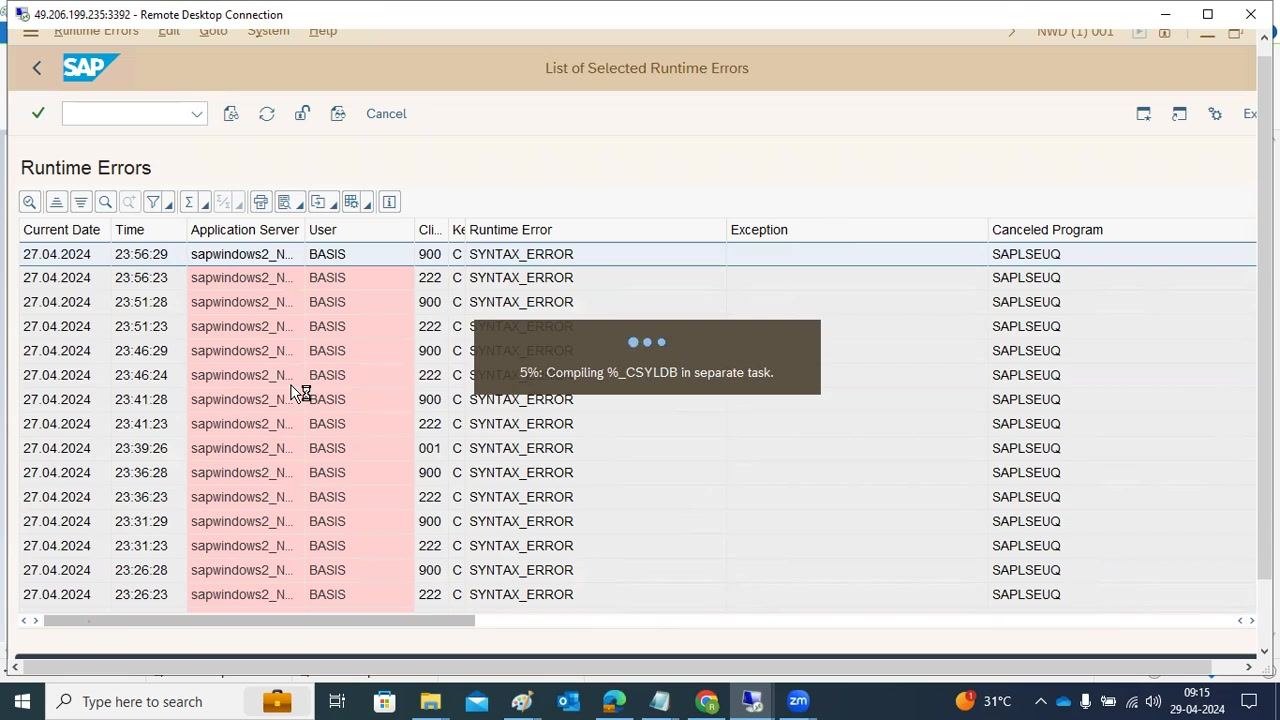Image resolution: width=1280 pixels, height=720 pixels.
Task: Click the layout grid icon in ALV toolbar
Action: coord(351,202)
